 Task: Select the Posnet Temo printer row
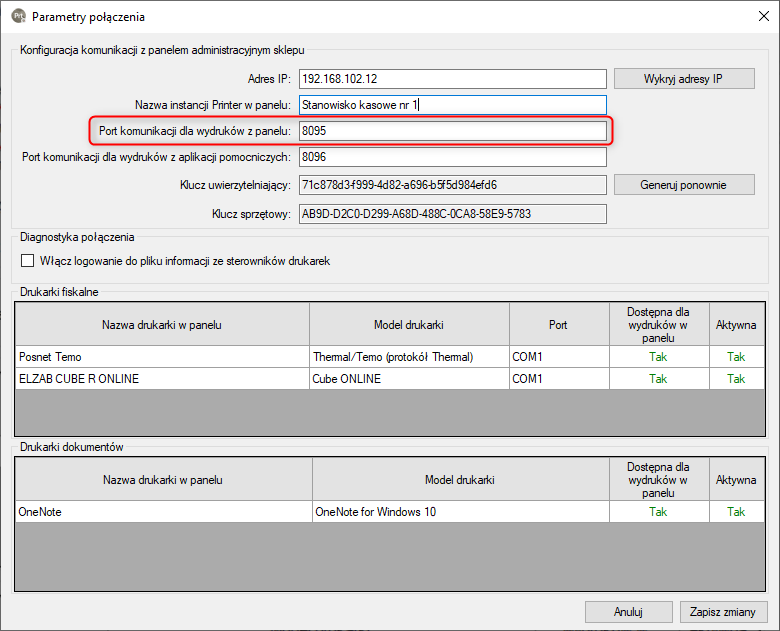pyautogui.click(x=160, y=356)
